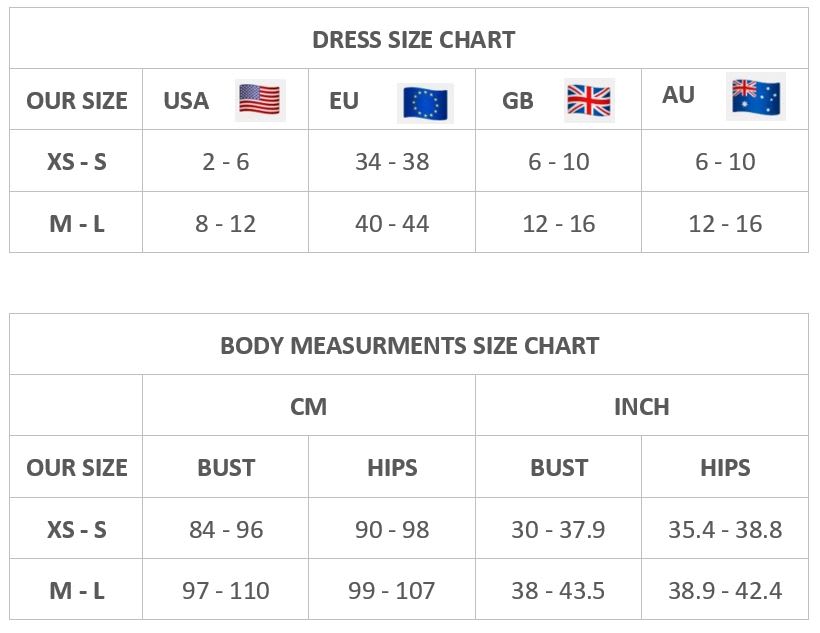Viewport: 820px width, 633px height.
Task: Select the BODY MEASURMENTS SIZE CHART heading
Action: (x=409, y=346)
